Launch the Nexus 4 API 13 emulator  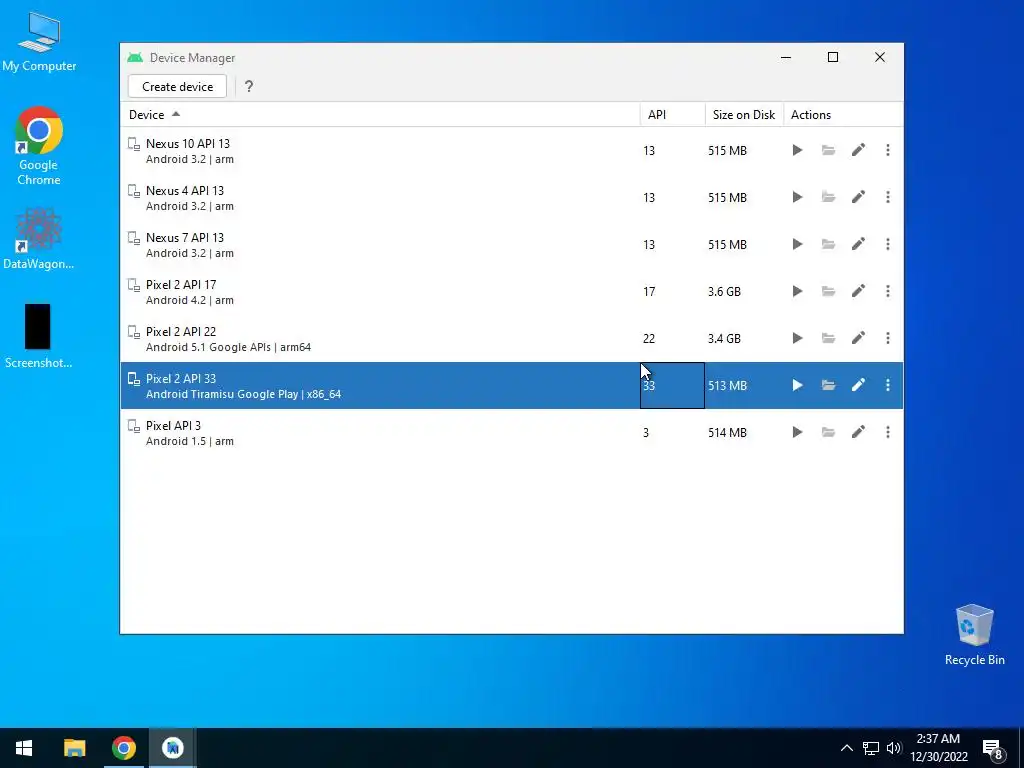click(x=797, y=197)
